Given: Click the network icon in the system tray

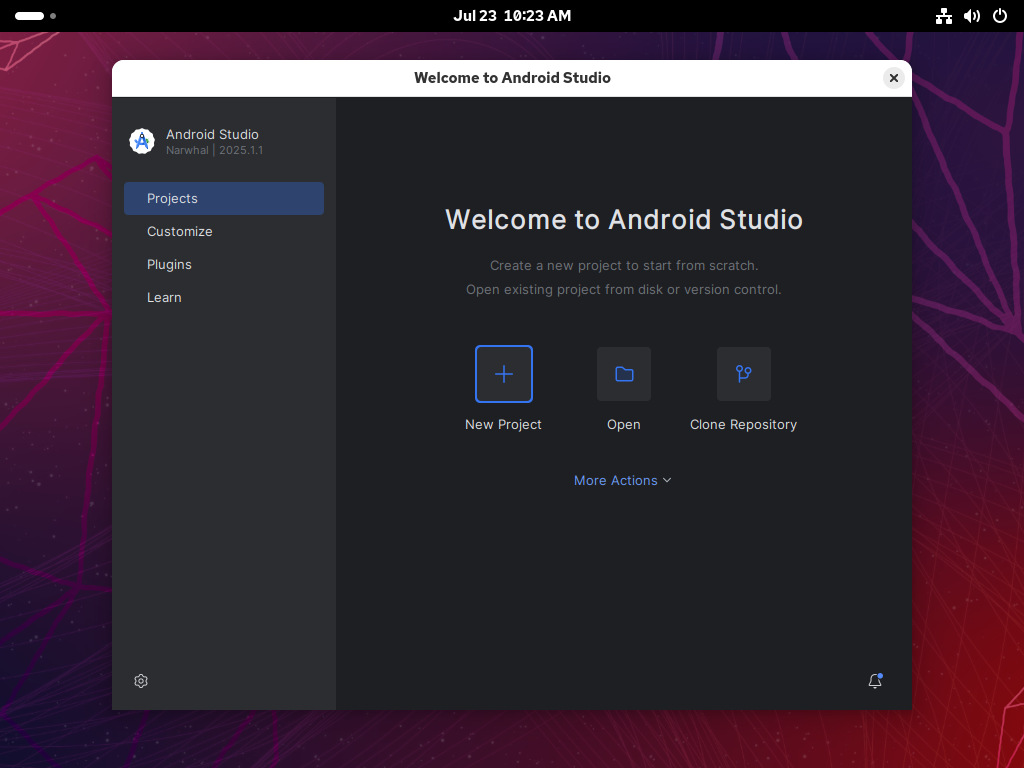Looking at the screenshot, I should pyautogui.click(x=943, y=16).
